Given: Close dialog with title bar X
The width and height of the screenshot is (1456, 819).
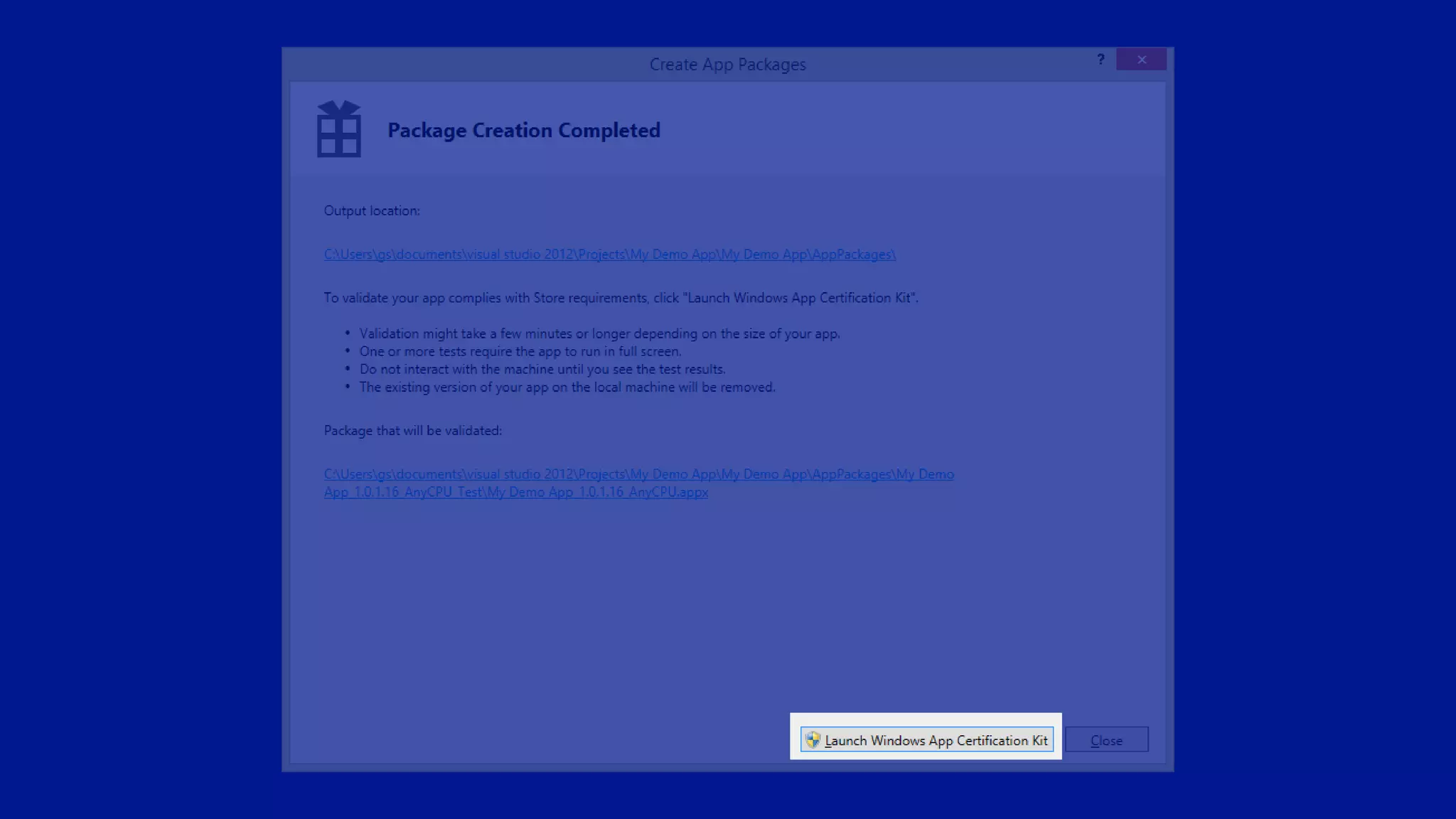Looking at the screenshot, I should tap(1141, 60).
